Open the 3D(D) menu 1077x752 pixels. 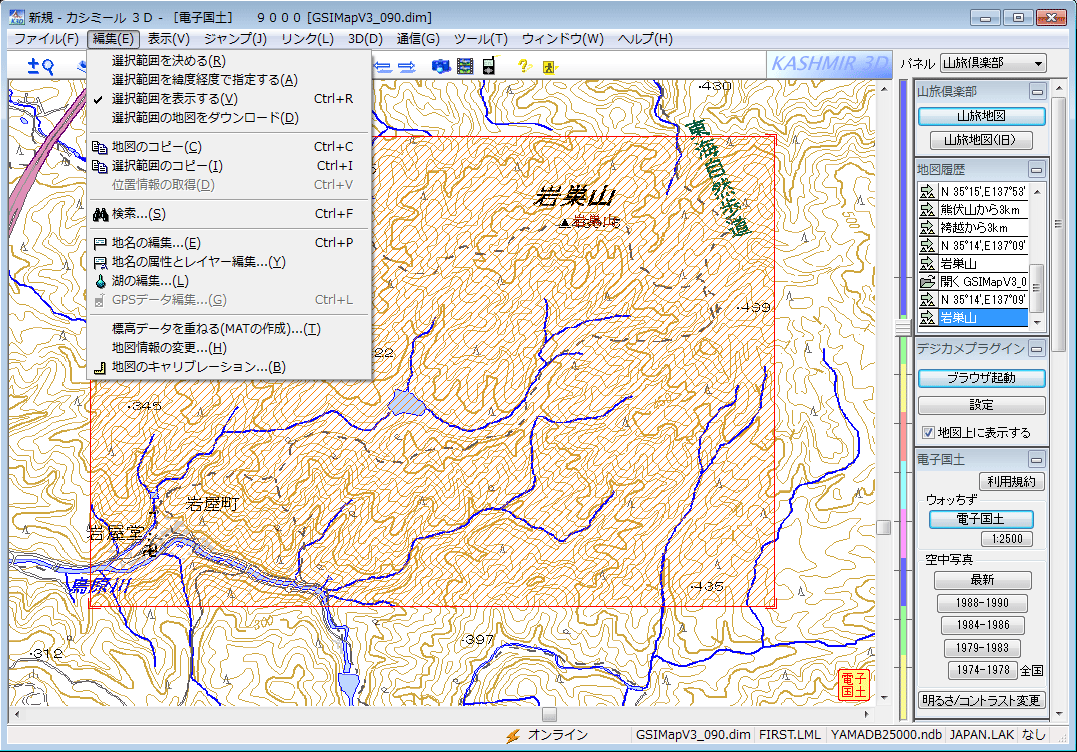(x=365, y=39)
